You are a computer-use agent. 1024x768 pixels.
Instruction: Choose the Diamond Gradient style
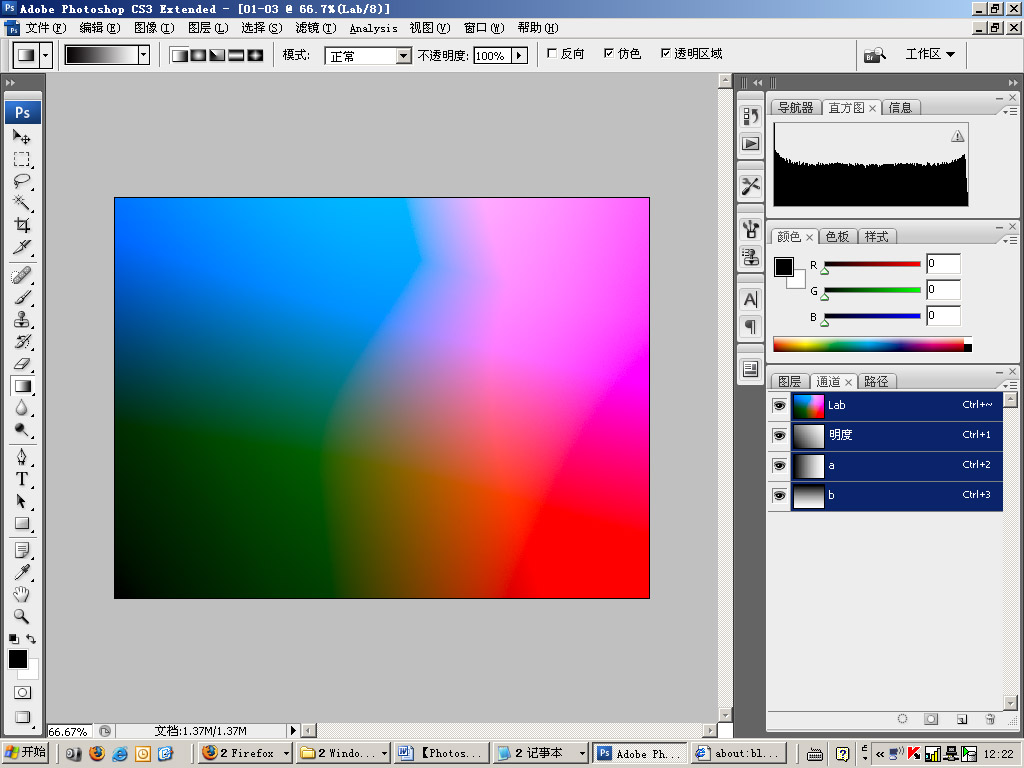[x=255, y=55]
